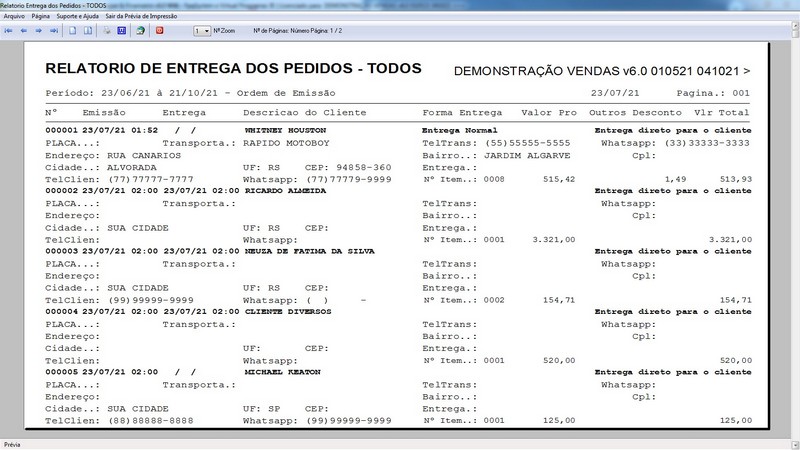Click the total value 513,93
This screenshot has height=450, width=800.
click(735, 180)
